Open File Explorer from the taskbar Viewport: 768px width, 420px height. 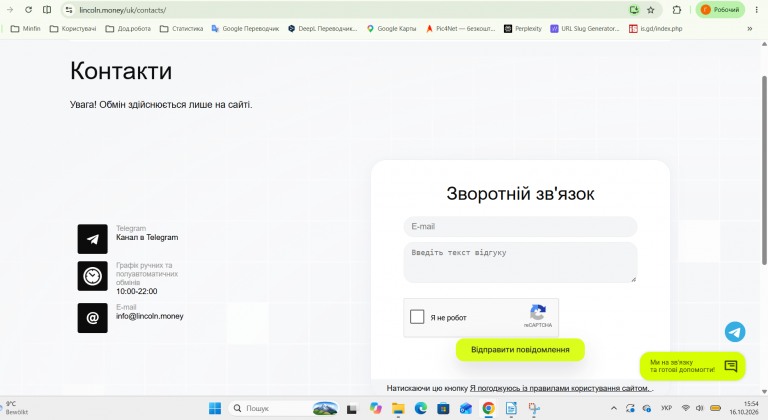[398, 408]
